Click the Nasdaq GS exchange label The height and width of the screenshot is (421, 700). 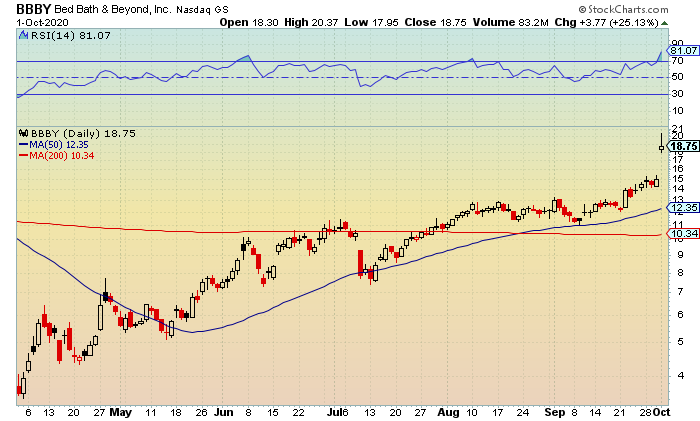click(202, 9)
